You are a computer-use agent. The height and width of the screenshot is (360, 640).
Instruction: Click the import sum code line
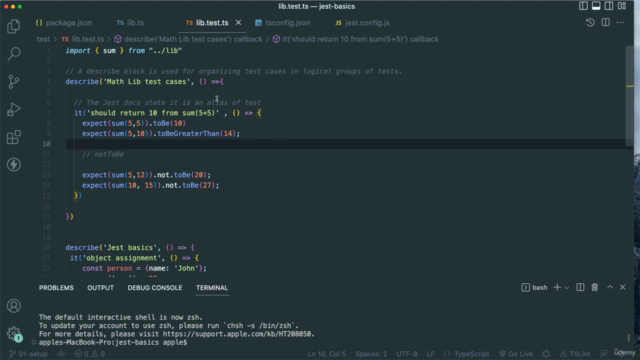click(124, 51)
